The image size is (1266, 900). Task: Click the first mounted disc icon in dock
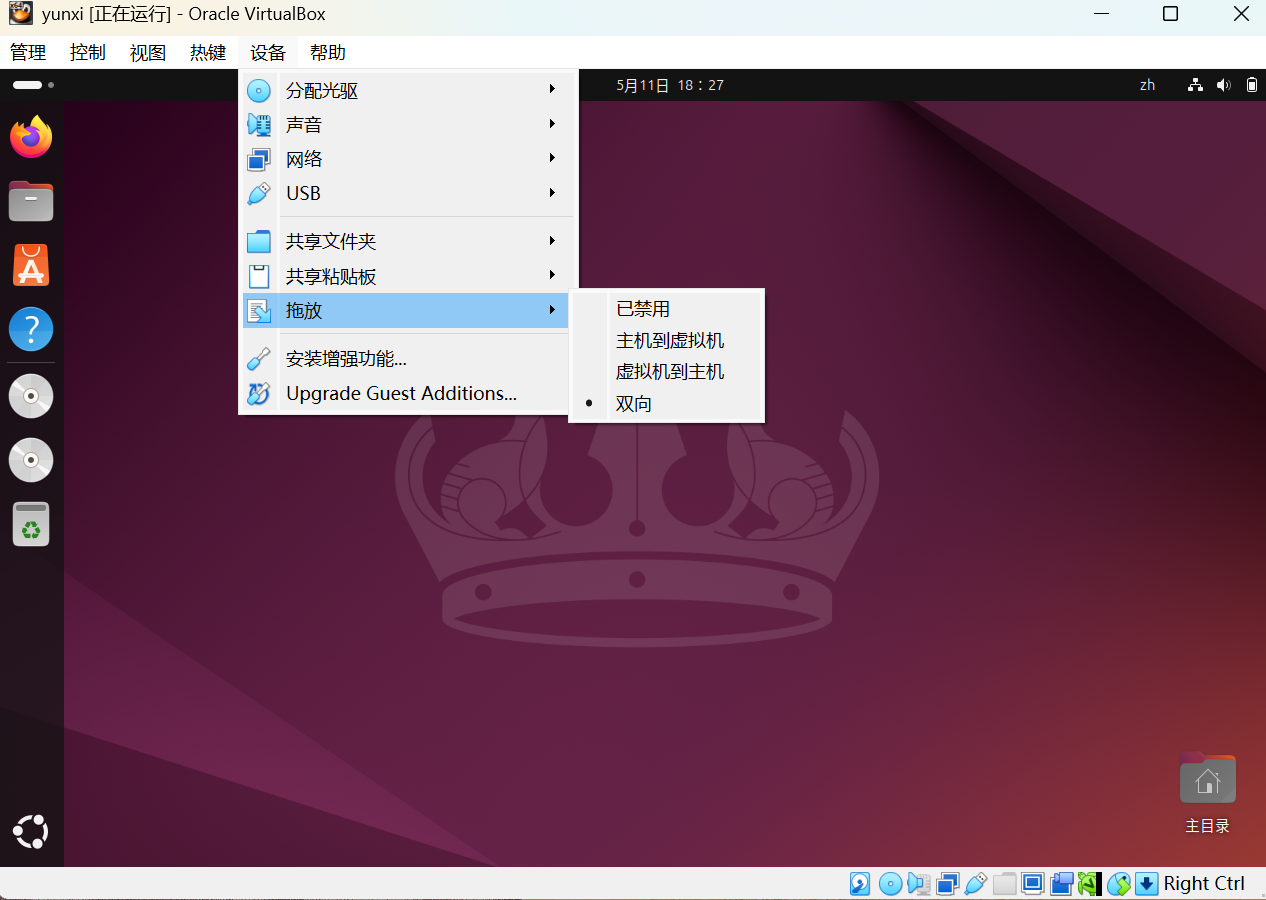point(31,396)
